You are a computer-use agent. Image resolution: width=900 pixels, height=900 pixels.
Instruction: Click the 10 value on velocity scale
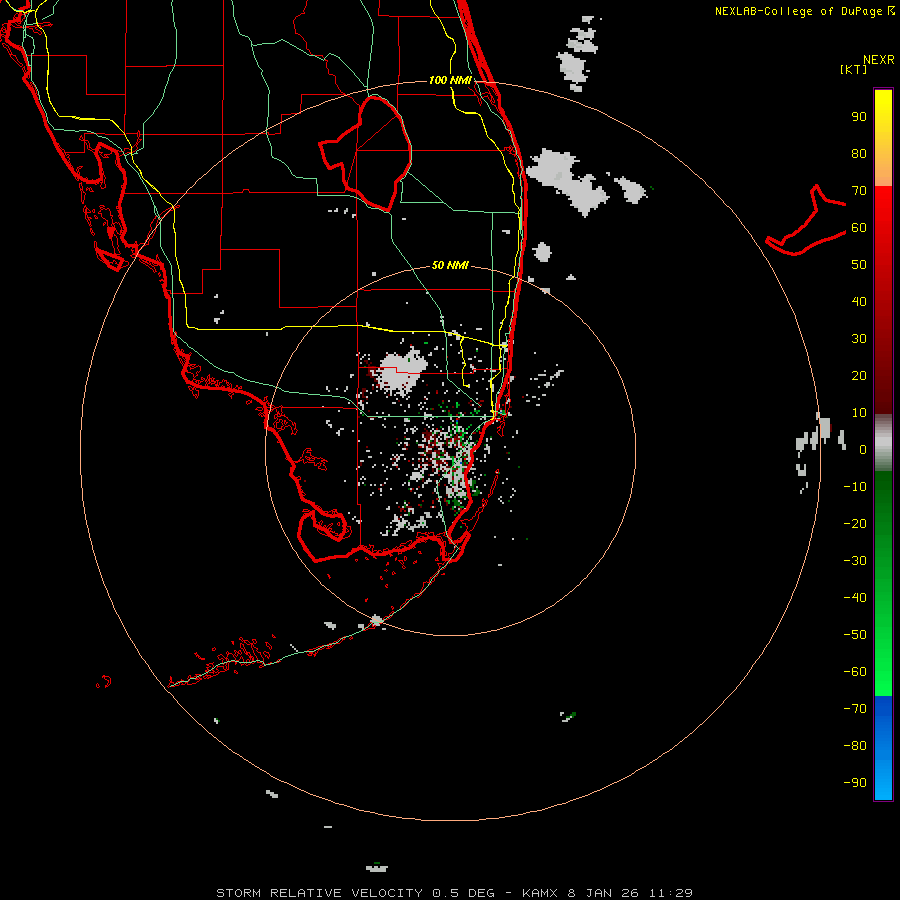point(859,413)
